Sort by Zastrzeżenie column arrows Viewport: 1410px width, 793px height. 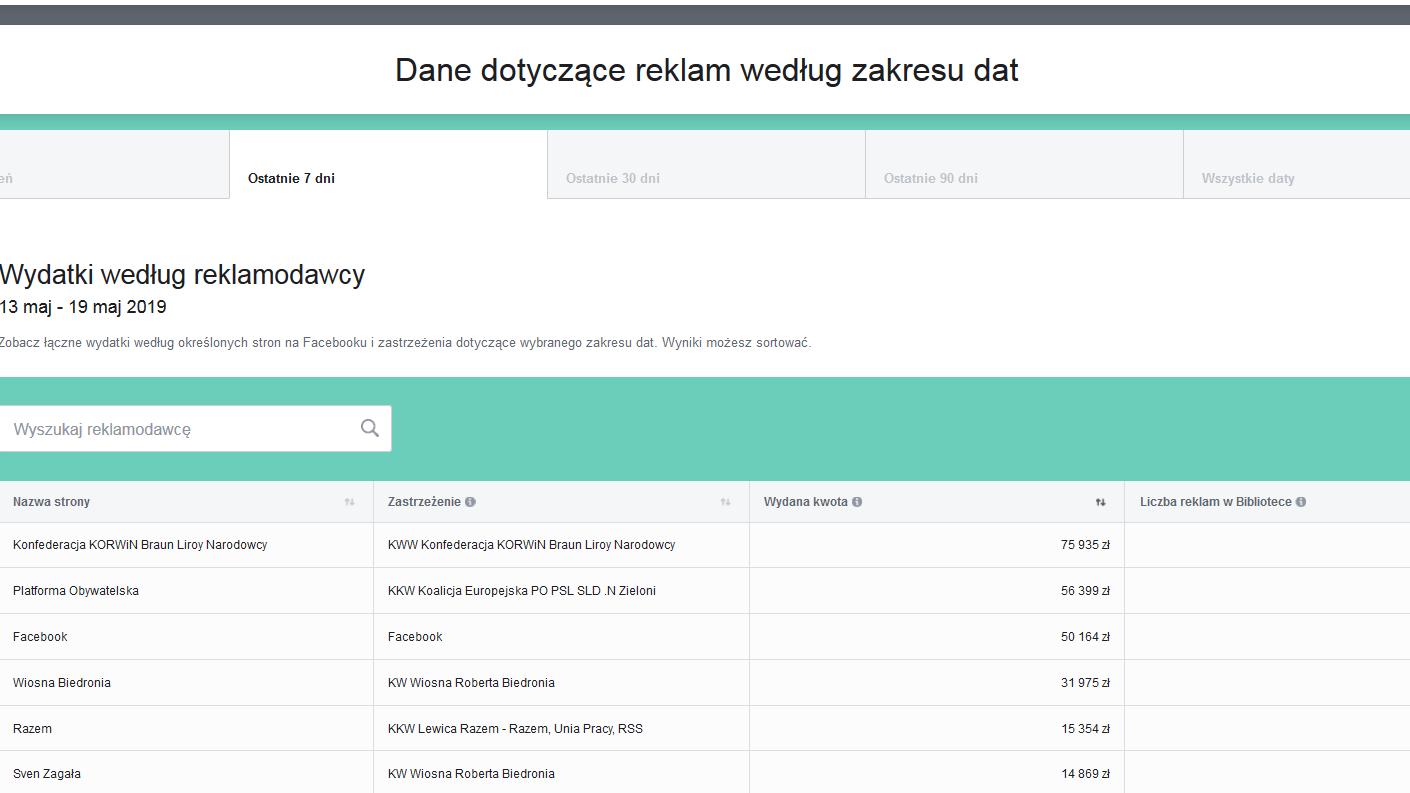(x=725, y=502)
